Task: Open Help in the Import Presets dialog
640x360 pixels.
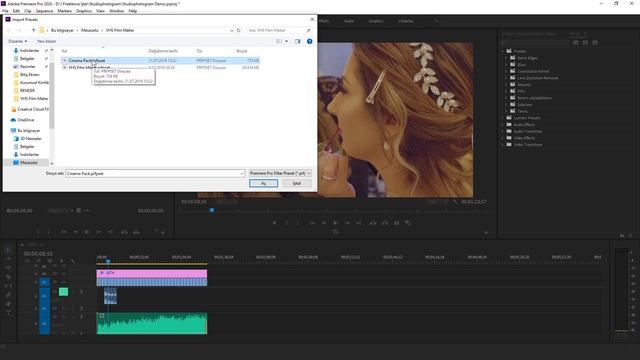Action: pyautogui.click(x=309, y=41)
